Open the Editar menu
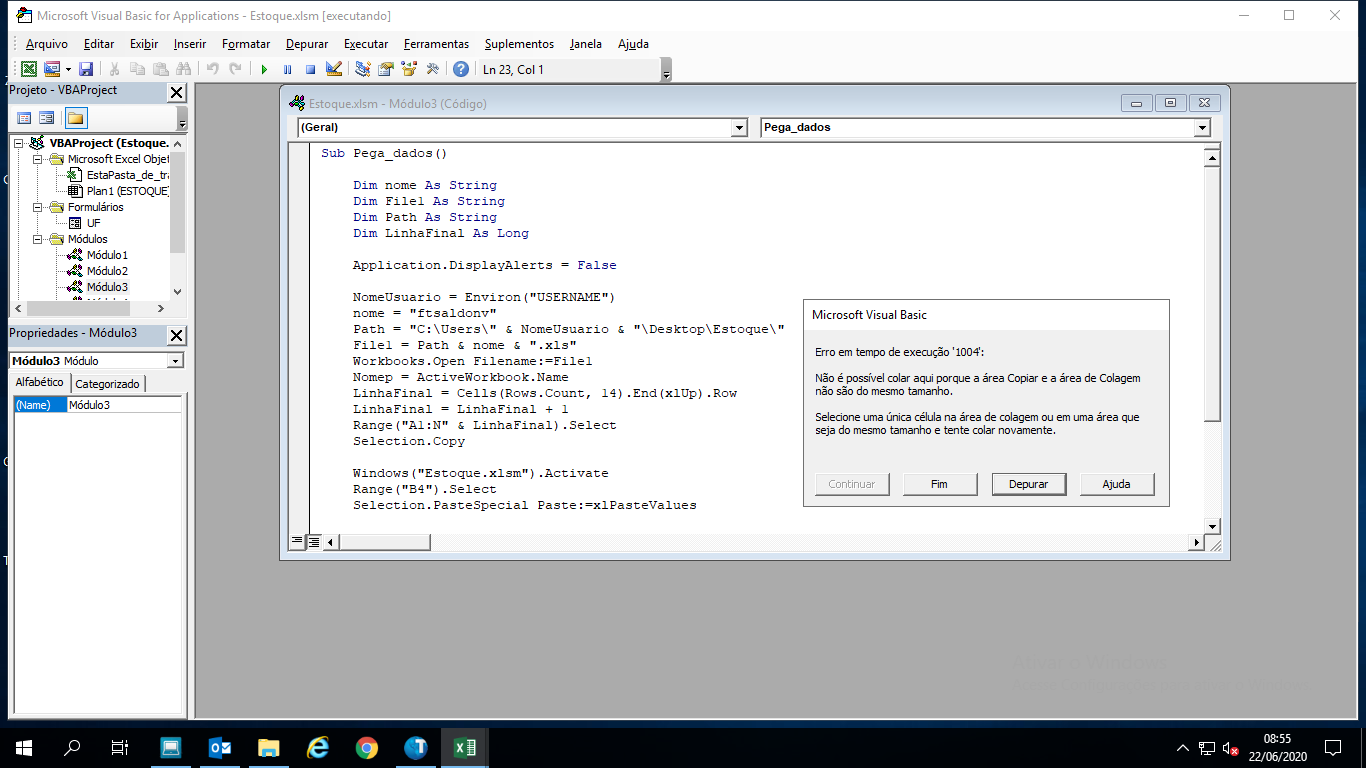The width and height of the screenshot is (1366, 768). coord(99,44)
